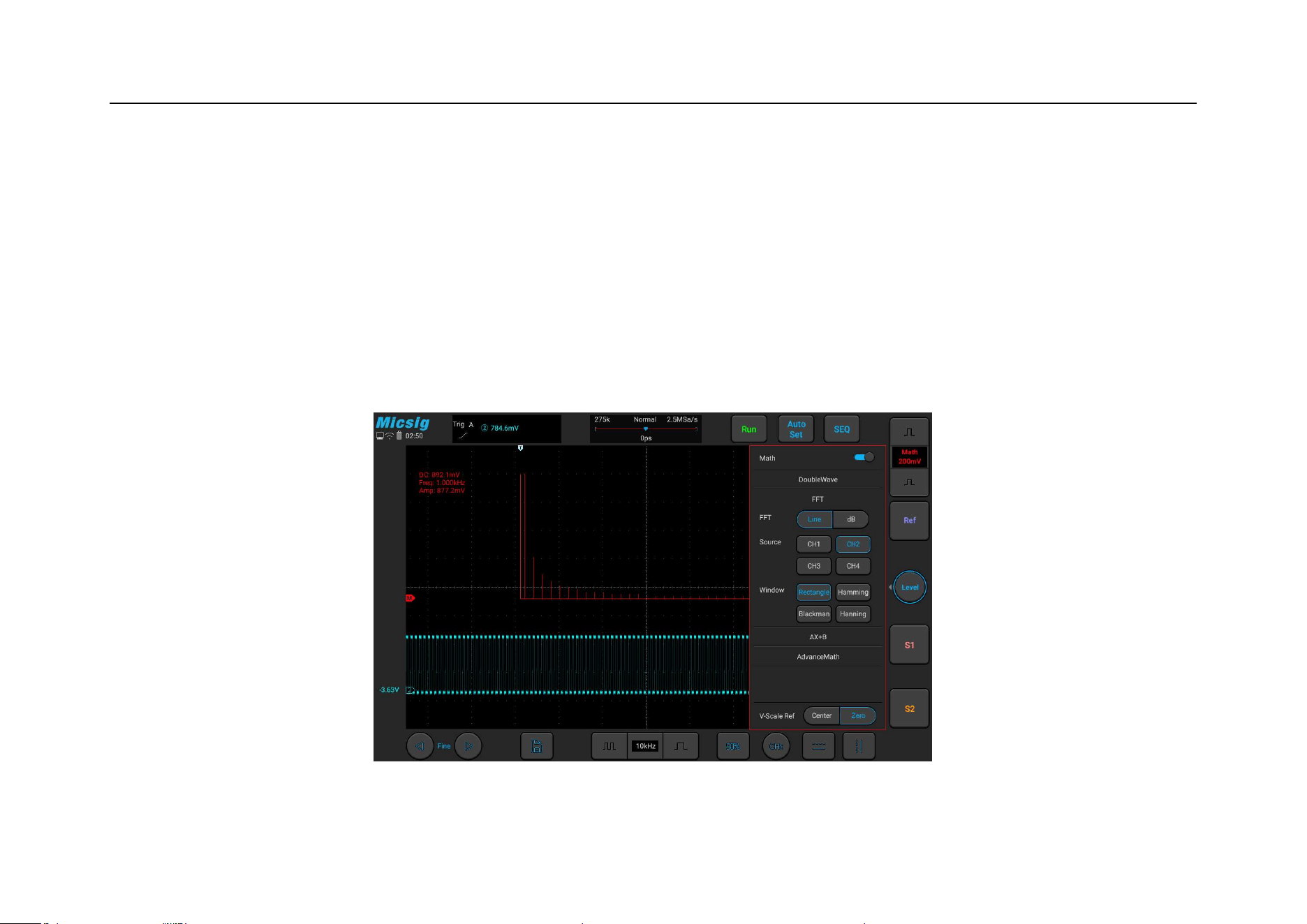1307x924 pixels.
Task: Open the S1 serial bus button
Action: [909, 645]
